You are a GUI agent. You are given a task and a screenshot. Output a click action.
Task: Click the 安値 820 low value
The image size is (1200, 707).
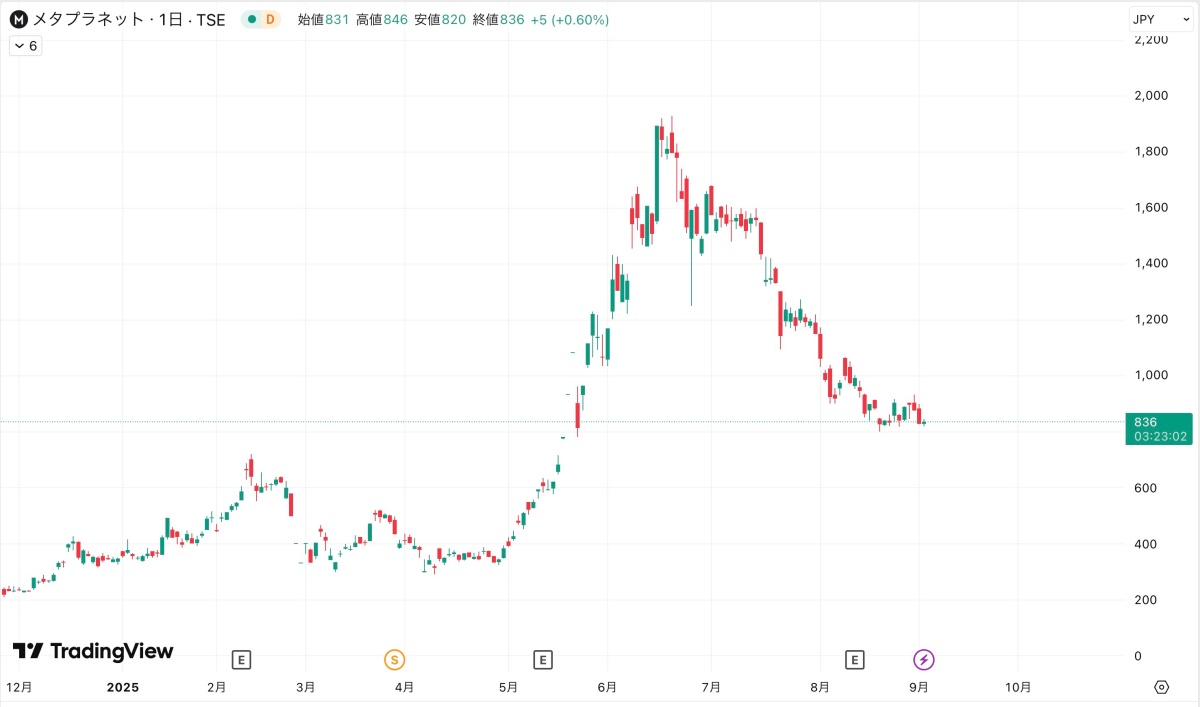440,19
